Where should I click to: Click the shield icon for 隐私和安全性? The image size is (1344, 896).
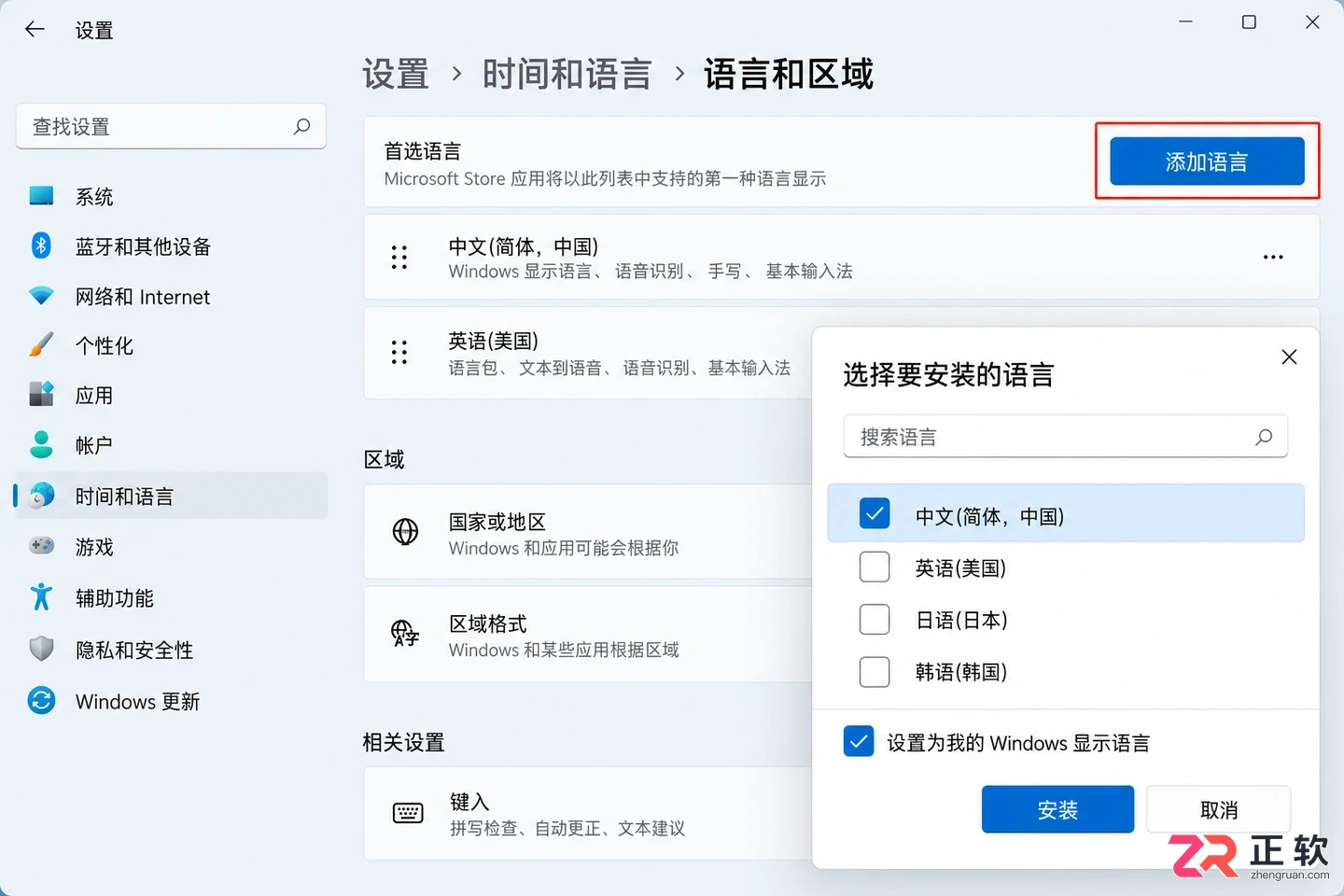click(41, 649)
